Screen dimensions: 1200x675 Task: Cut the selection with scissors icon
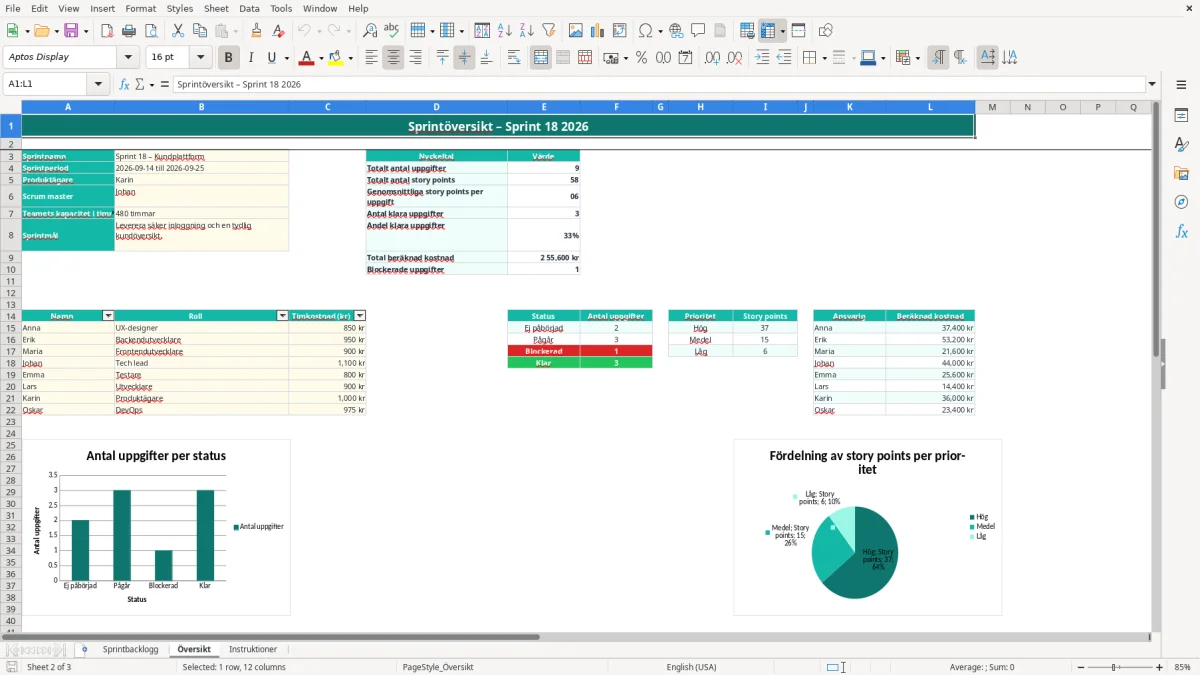tap(177, 31)
